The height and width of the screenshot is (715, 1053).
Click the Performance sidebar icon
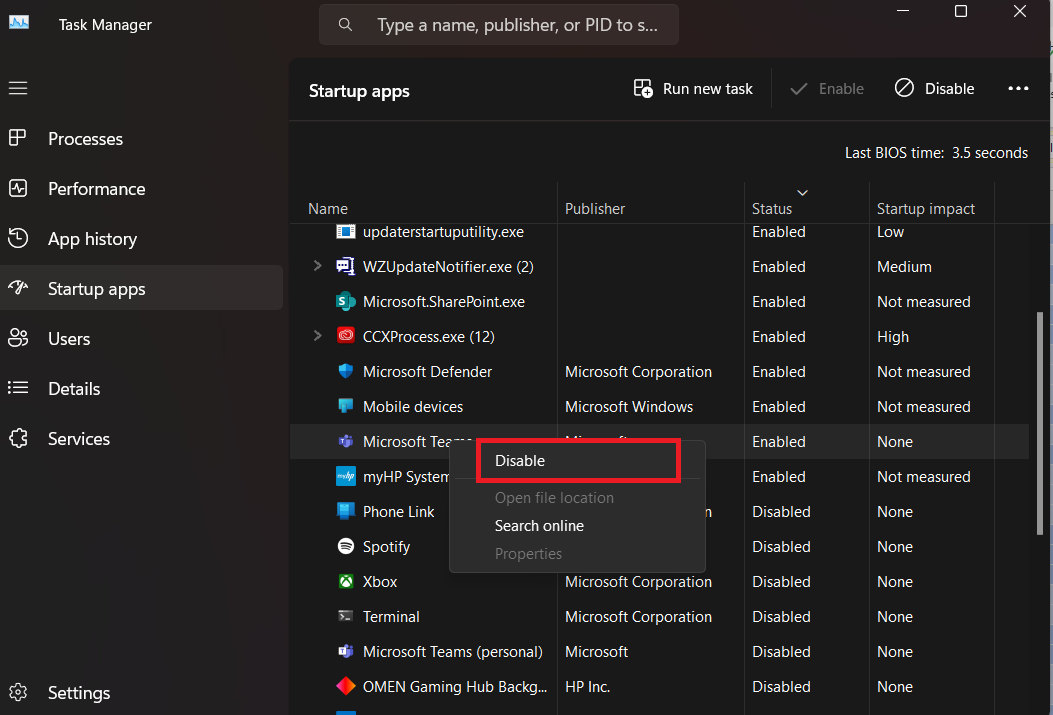[x=18, y=188]
